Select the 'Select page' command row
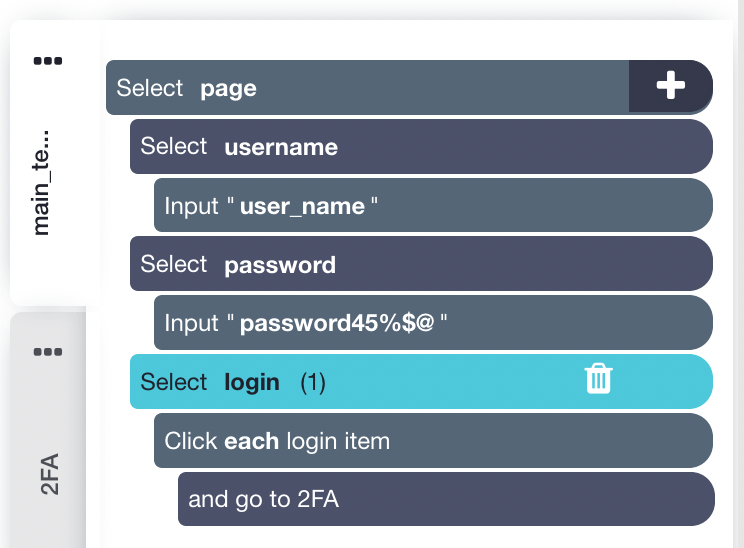The height and width of the screenshot is (548, 744). [400, 88]
